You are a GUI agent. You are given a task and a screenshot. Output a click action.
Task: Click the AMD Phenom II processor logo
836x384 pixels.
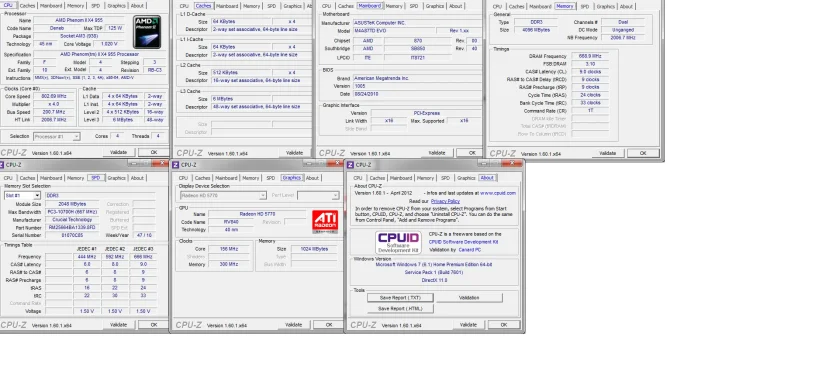(x=147, y=33)
